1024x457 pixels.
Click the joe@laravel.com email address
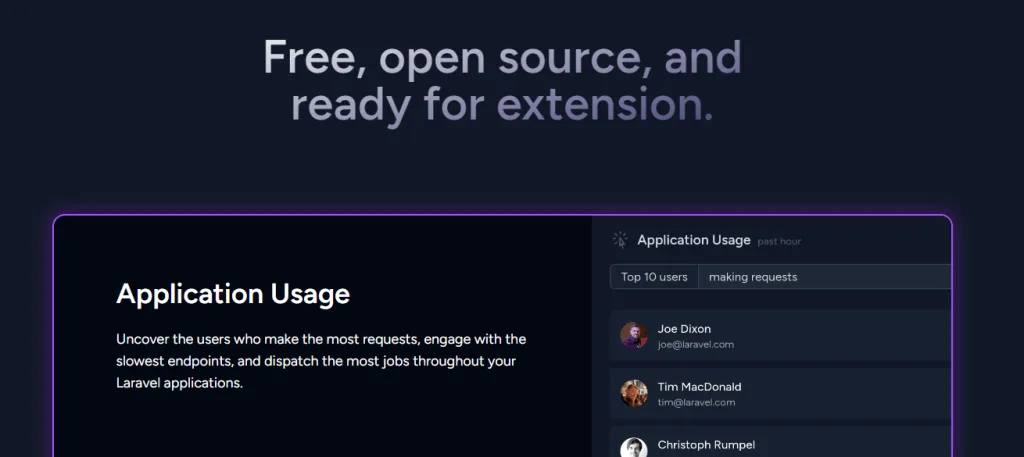pos(696,345)
